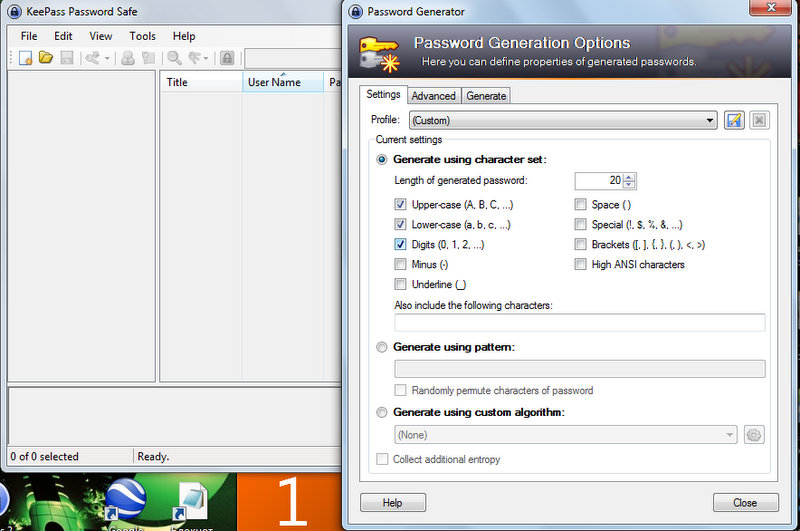Sort entries by the User Name column

pyautogui.click(x=283, y=82)
